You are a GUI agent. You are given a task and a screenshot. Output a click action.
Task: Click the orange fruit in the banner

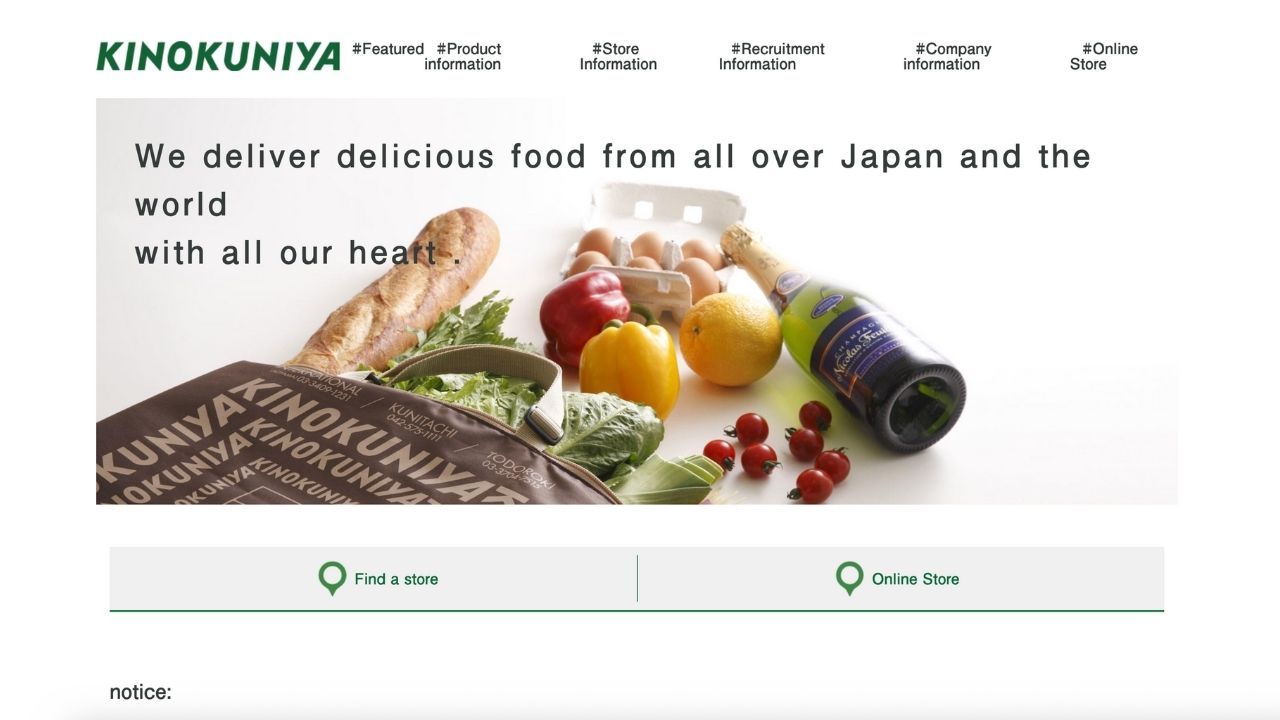point(730,340)
